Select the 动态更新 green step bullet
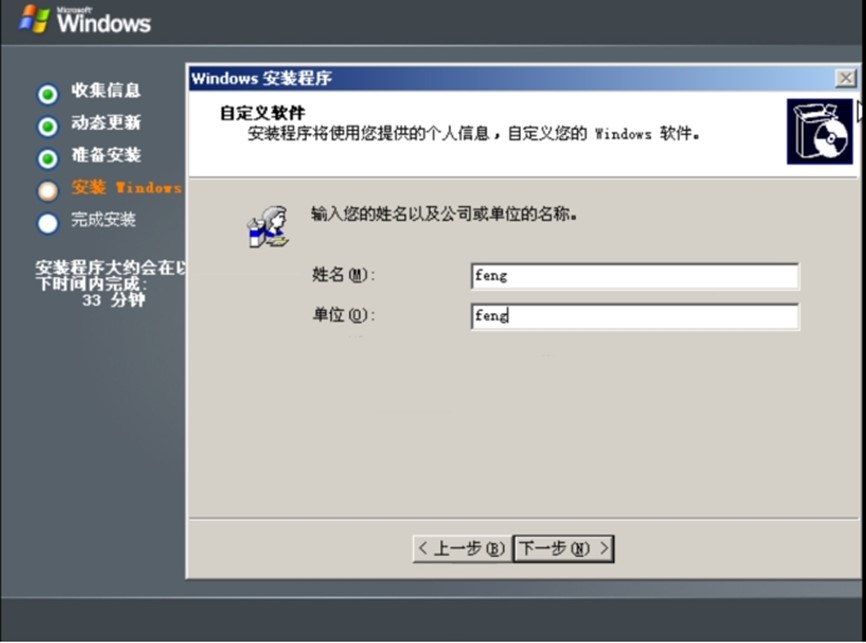This screenshot has width=866, height=643. tap(48, 127)
